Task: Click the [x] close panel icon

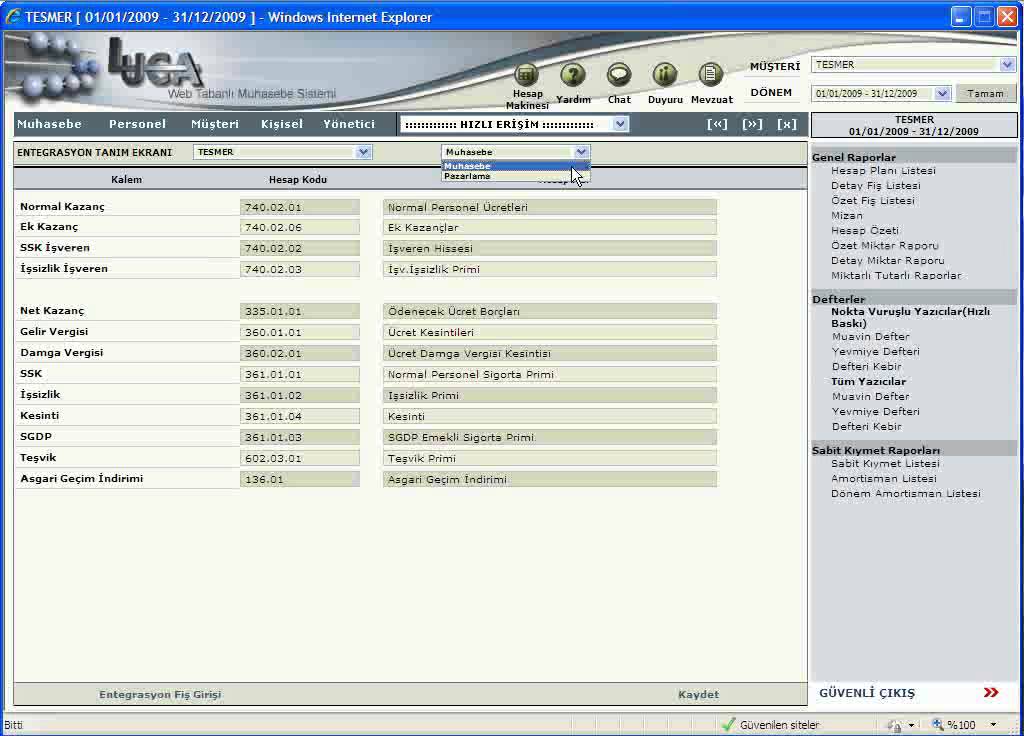Action: pyautogui.click(x=787, y=124)
